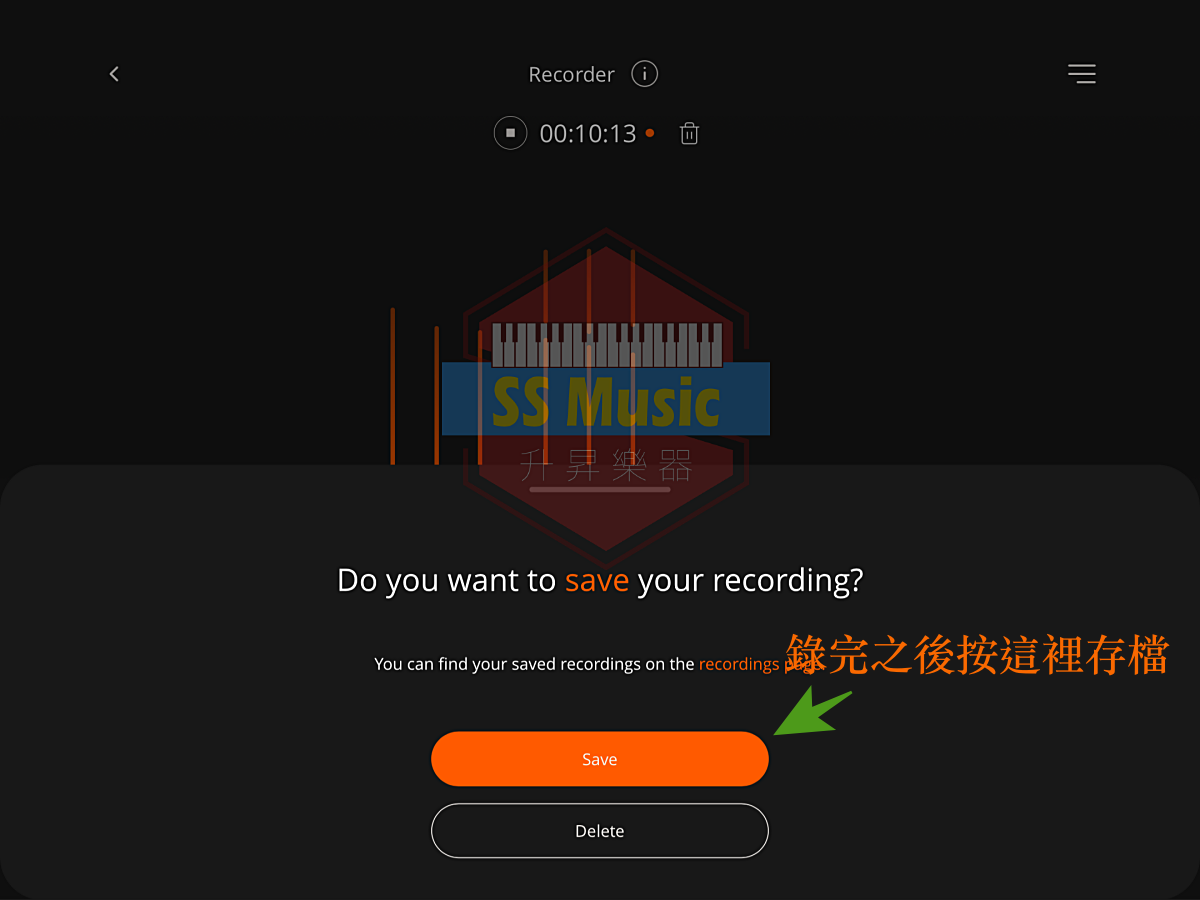Click the Recorder title text
The image size is (1200, 900).
coord(571,74)
